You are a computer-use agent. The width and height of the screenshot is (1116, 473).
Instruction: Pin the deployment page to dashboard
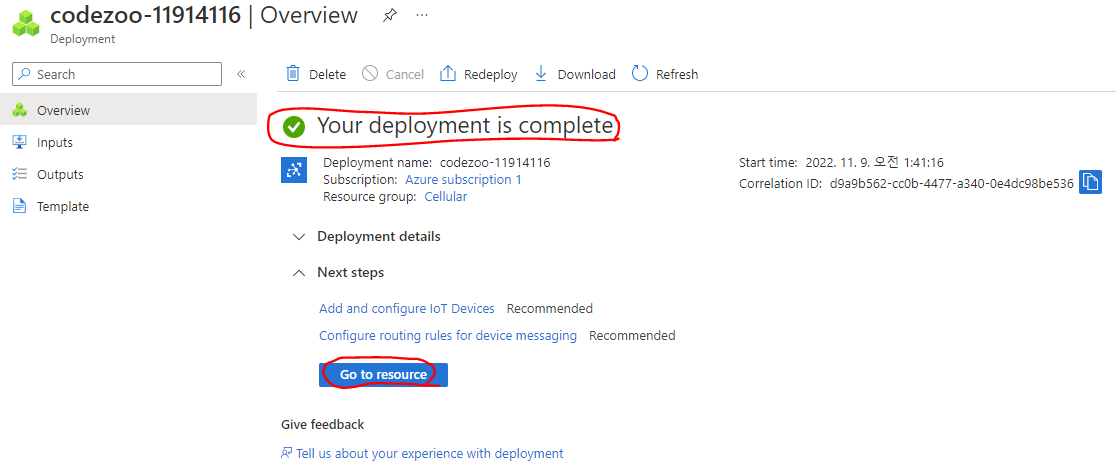coord(389,15)
